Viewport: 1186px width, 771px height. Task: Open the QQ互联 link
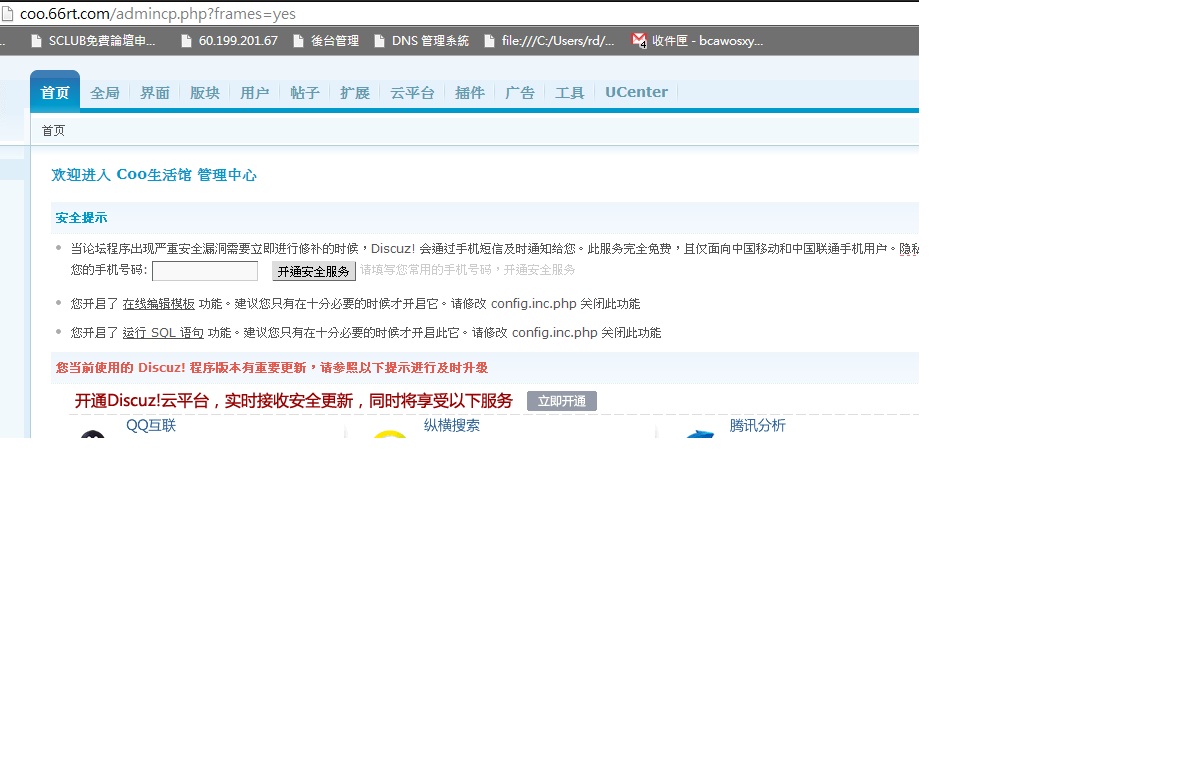151,425
